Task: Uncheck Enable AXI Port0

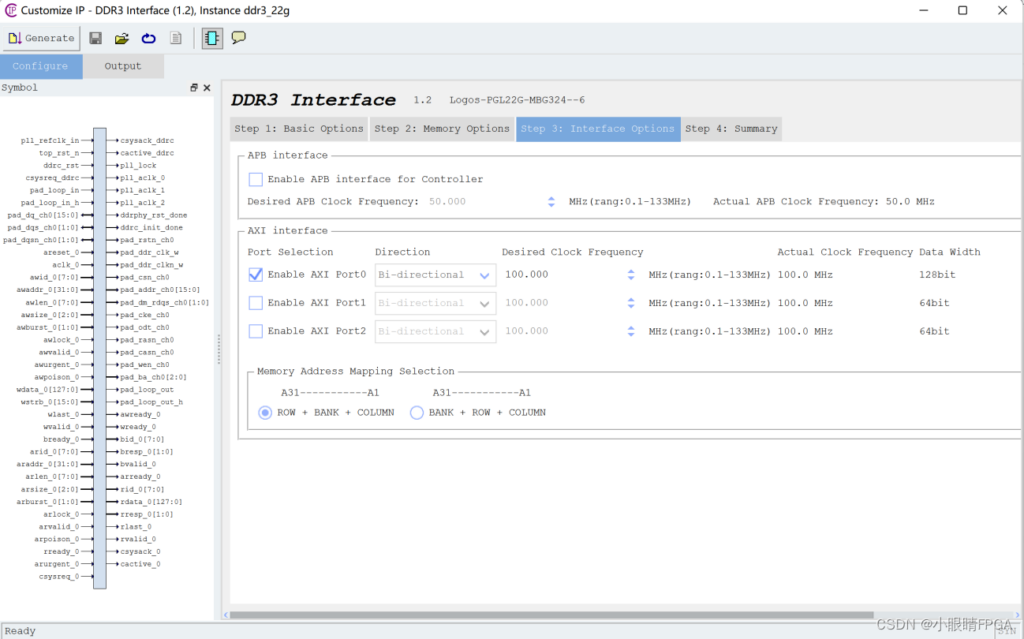Action: (256, 274)
